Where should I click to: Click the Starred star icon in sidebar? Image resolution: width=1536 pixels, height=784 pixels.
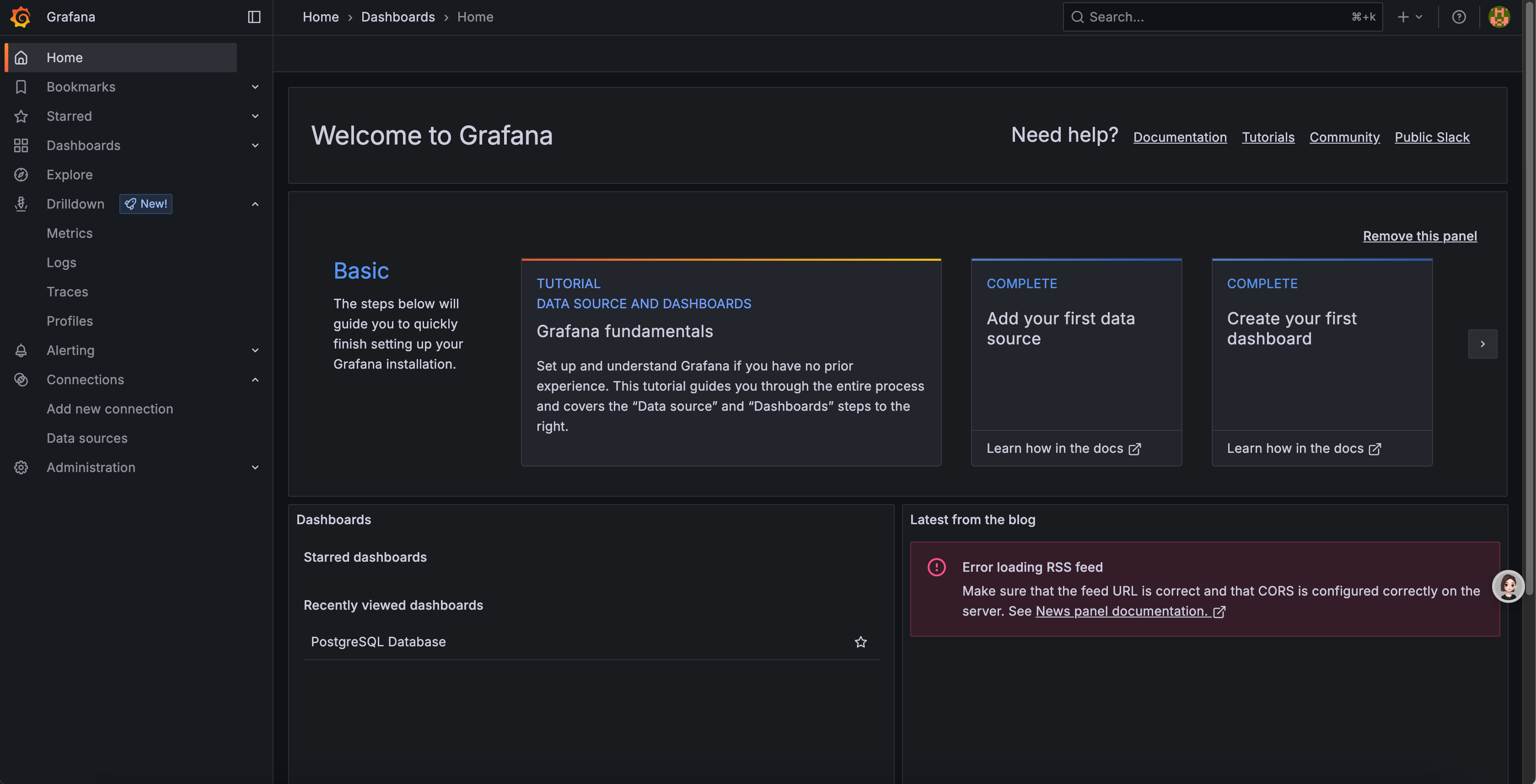pyautogui.click(x=21, y=116)
